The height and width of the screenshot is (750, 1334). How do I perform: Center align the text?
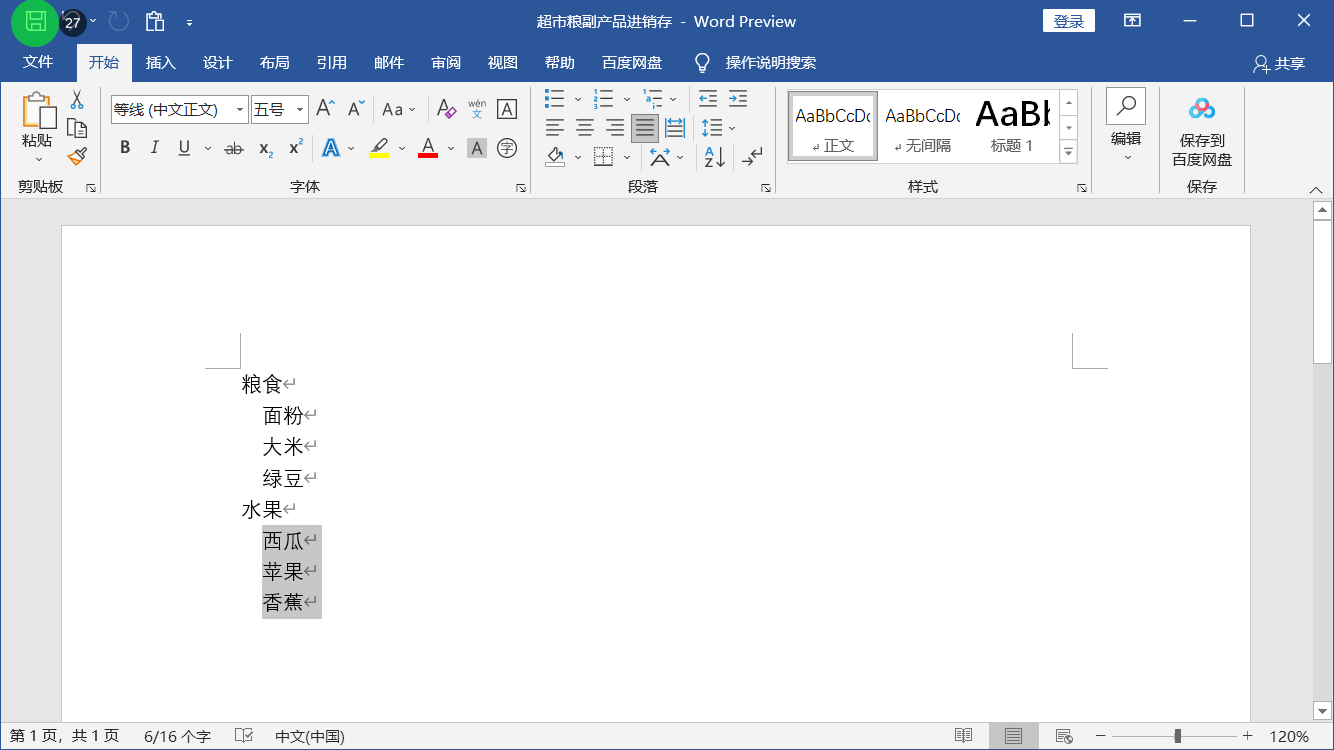pyautogui.click(x=585, y=128)
